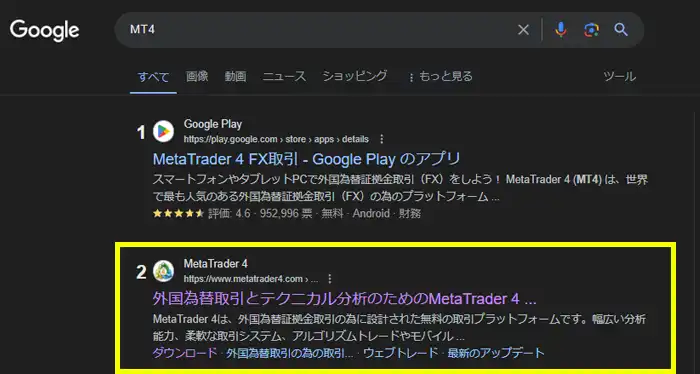Screen dimensions: 700x374
Task: Click the play.google.com breadcrumb URL
Action: point(276,139)
